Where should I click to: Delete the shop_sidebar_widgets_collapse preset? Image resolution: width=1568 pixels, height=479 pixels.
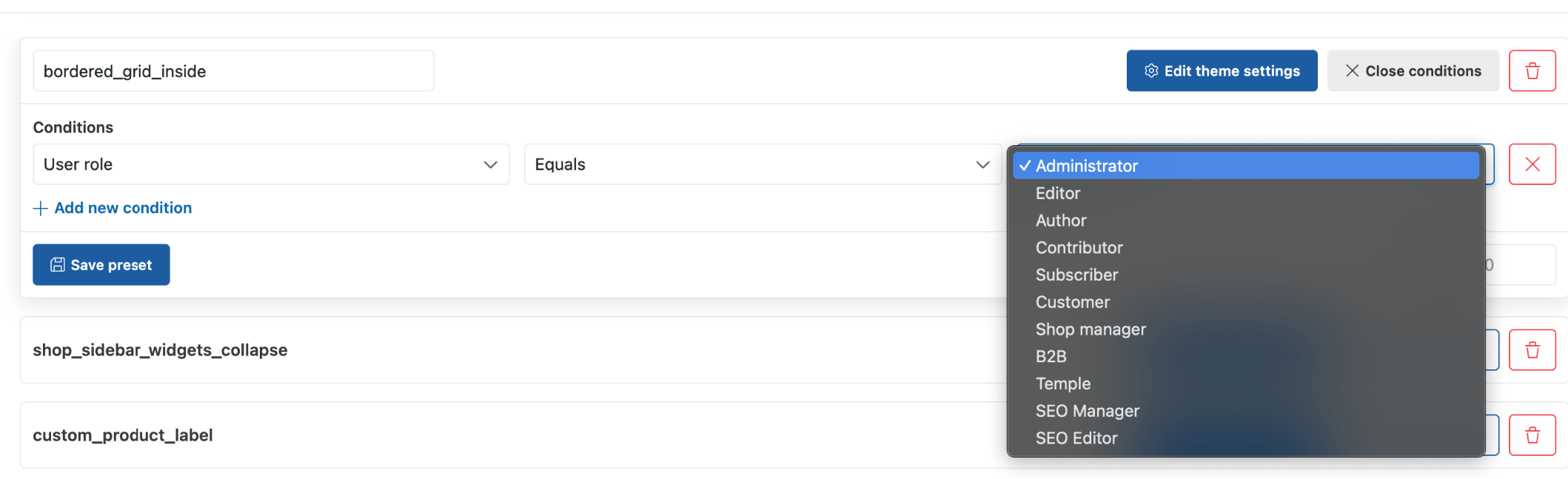(1532, 350)
